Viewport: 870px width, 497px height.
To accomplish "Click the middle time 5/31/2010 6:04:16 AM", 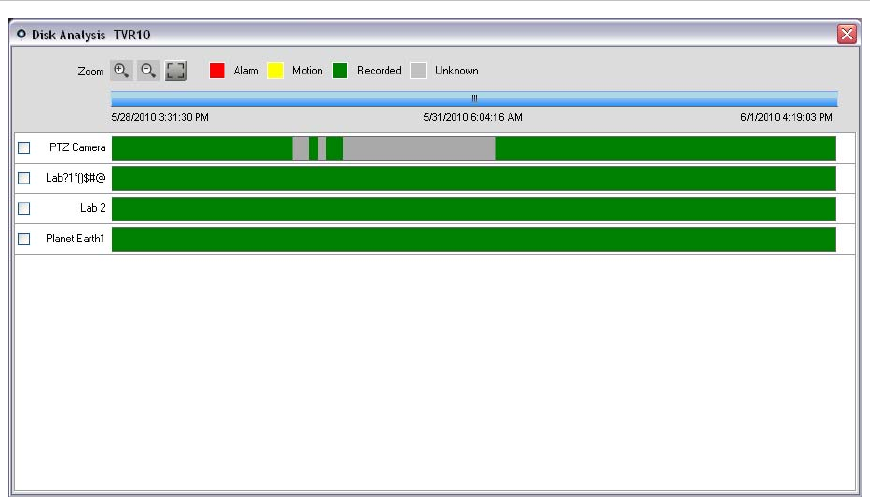I will 473,117.
